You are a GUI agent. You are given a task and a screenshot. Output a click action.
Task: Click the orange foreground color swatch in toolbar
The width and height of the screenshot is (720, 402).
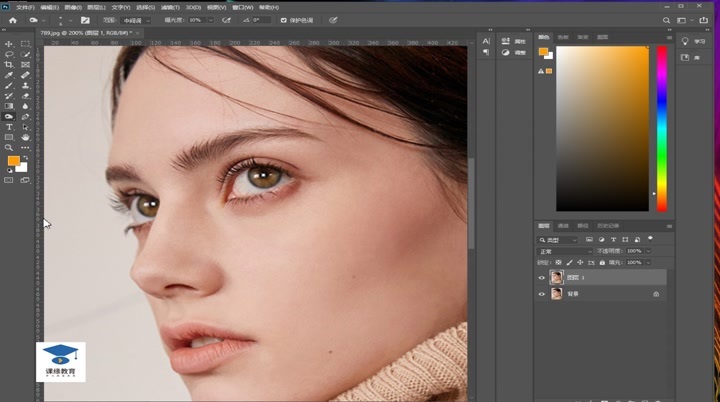(13, 160)
